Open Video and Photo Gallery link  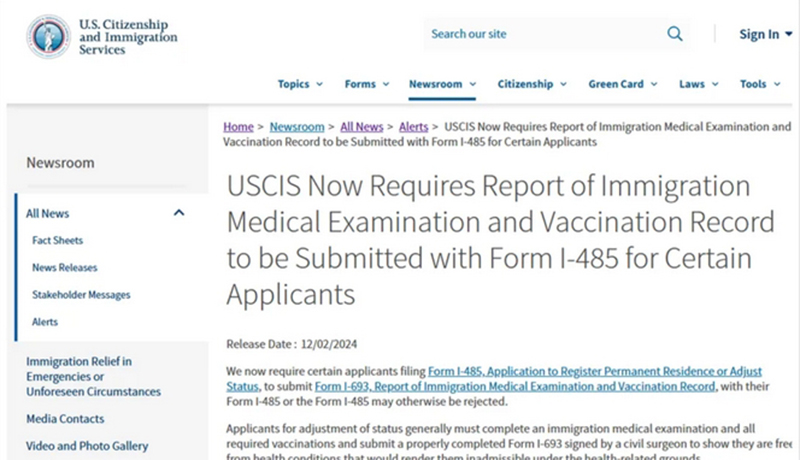tap(87, 446)
